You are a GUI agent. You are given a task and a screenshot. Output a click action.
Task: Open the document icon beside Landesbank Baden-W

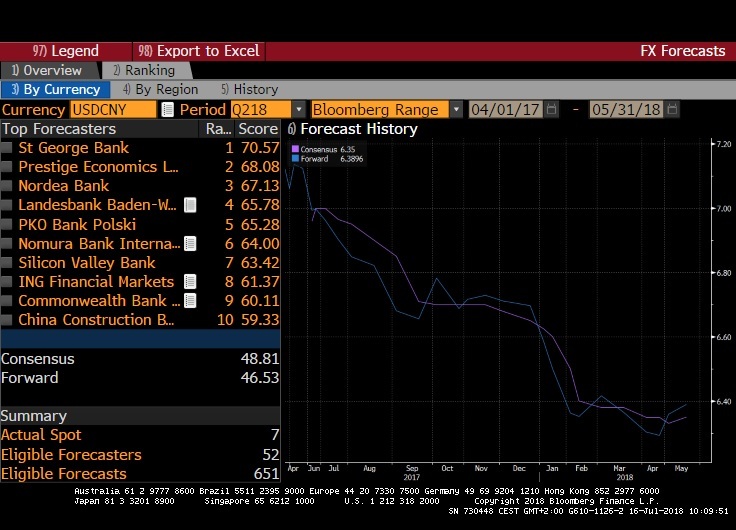190,205
